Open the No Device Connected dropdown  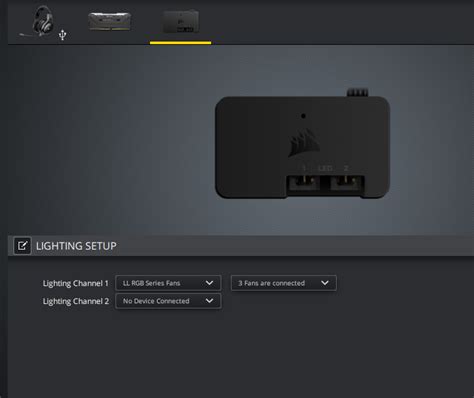168,301
